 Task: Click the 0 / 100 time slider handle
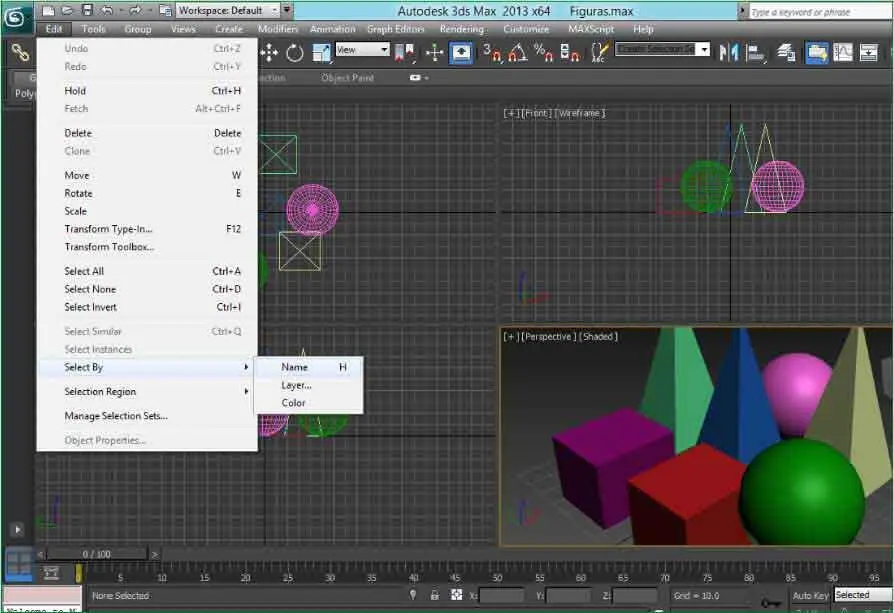[x=96, y=554]
